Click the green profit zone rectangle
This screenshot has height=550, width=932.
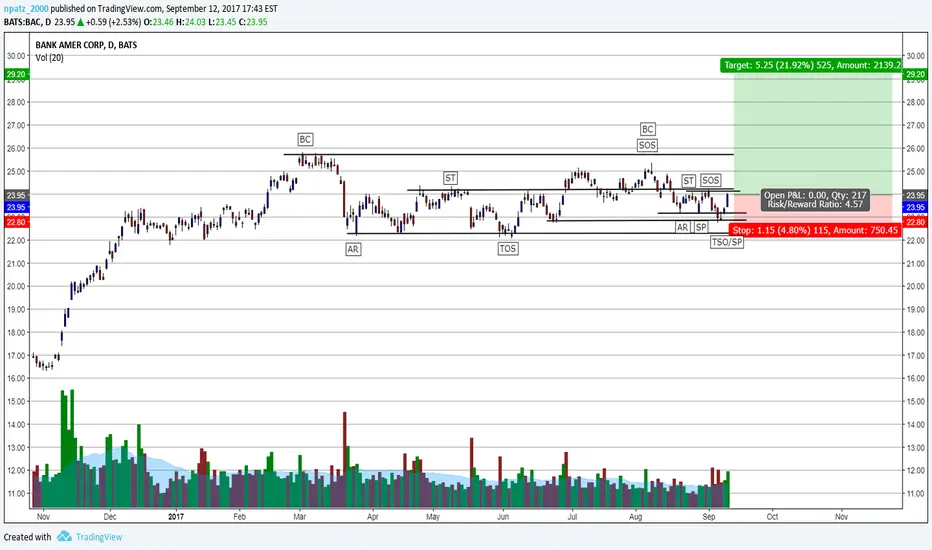(x=813, y=134)
